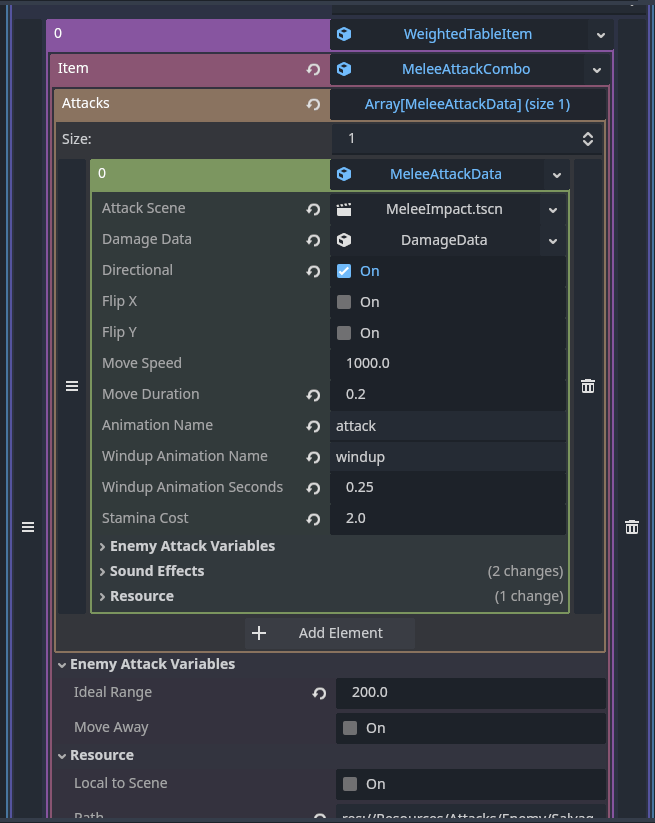Click reorder handle for the WeightedTableItem entry
Viewport: 655px width, 823px height.
coord(28,527)
